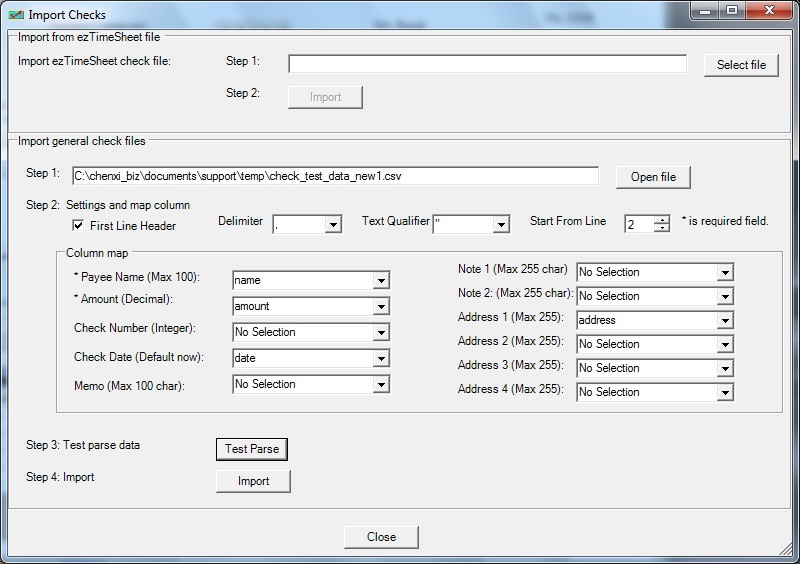Expand the Amount column mapping dropdown
800x564 pixels.
[x=380, y=307]
